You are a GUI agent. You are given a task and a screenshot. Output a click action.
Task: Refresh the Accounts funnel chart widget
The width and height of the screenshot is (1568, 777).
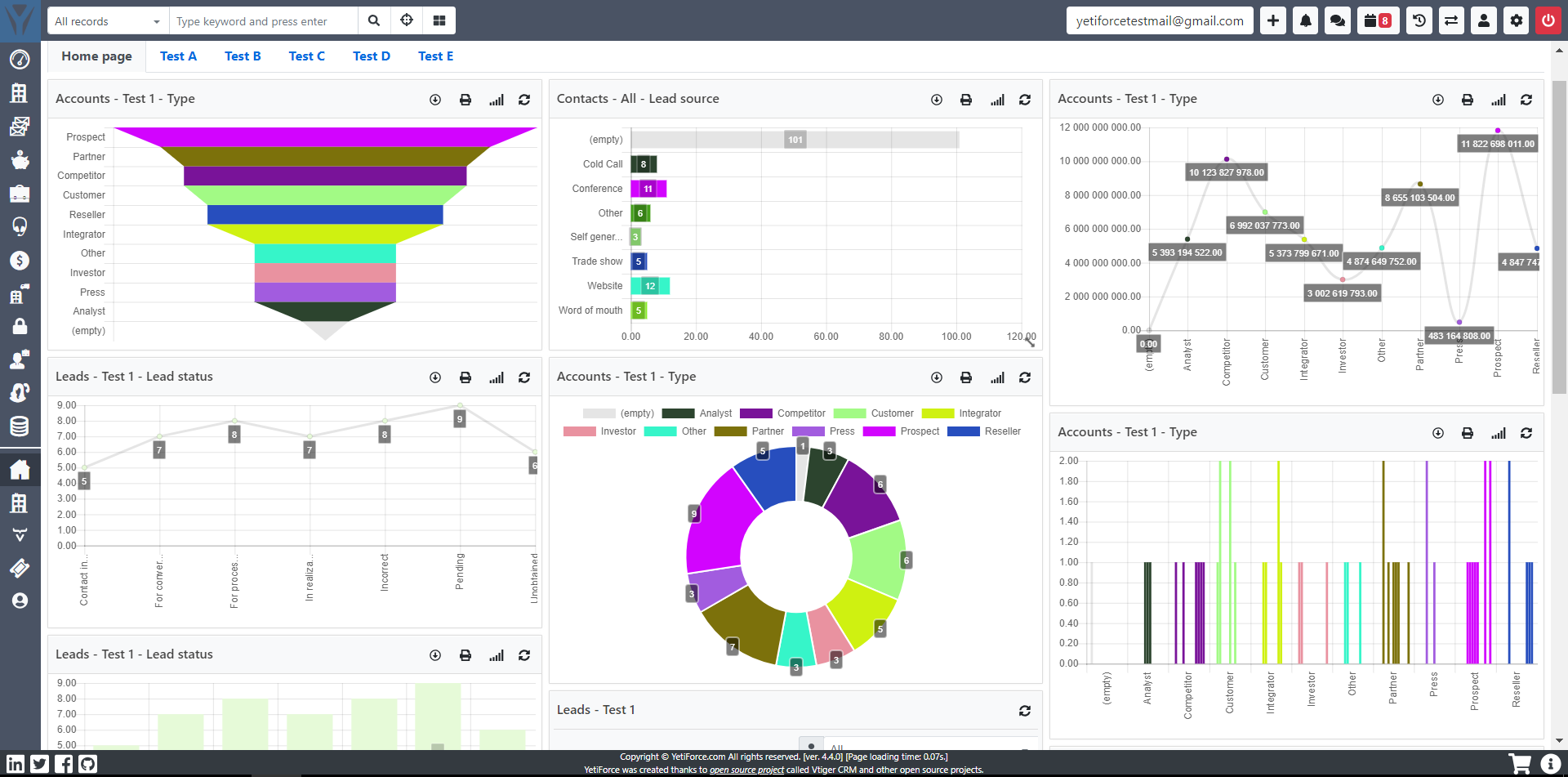[x=524, y=100]
